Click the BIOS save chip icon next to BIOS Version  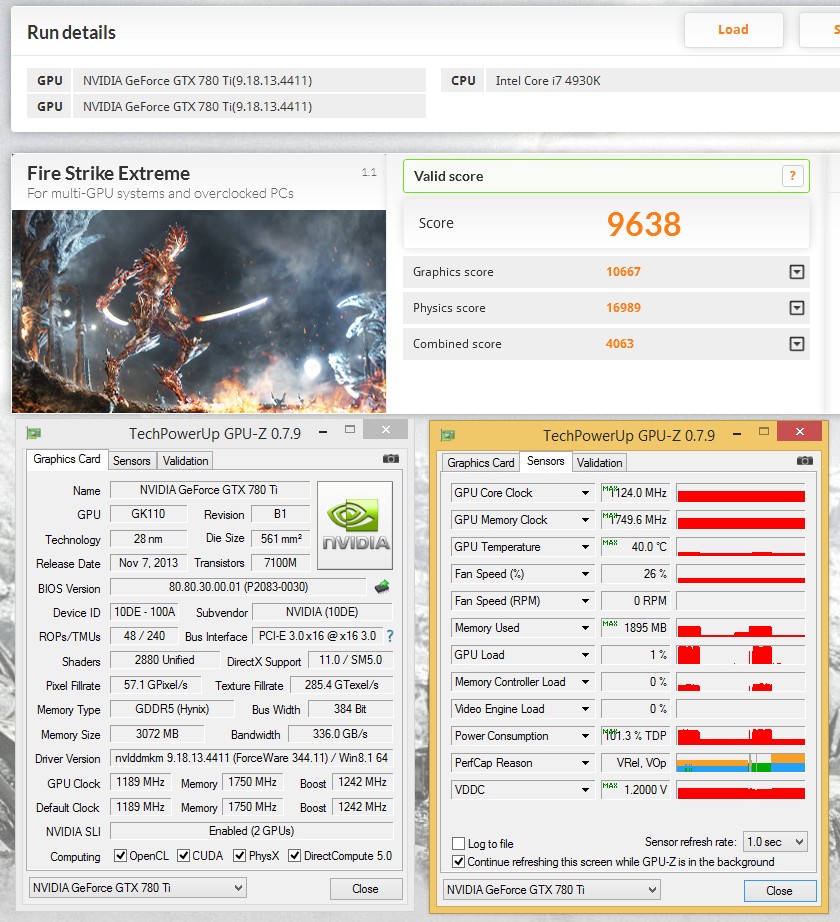point(382,586)
